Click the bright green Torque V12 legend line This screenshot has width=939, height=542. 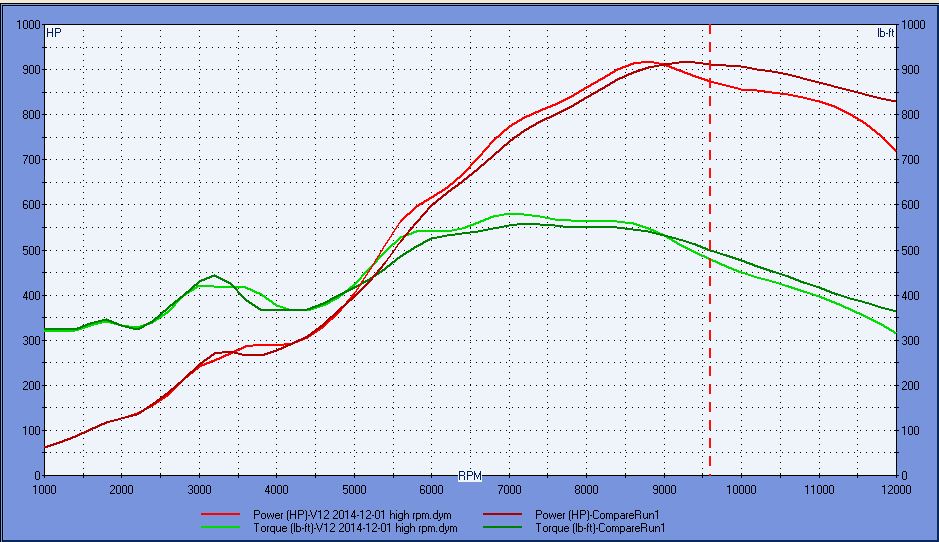pyautogui.click(x=222, y=527)
